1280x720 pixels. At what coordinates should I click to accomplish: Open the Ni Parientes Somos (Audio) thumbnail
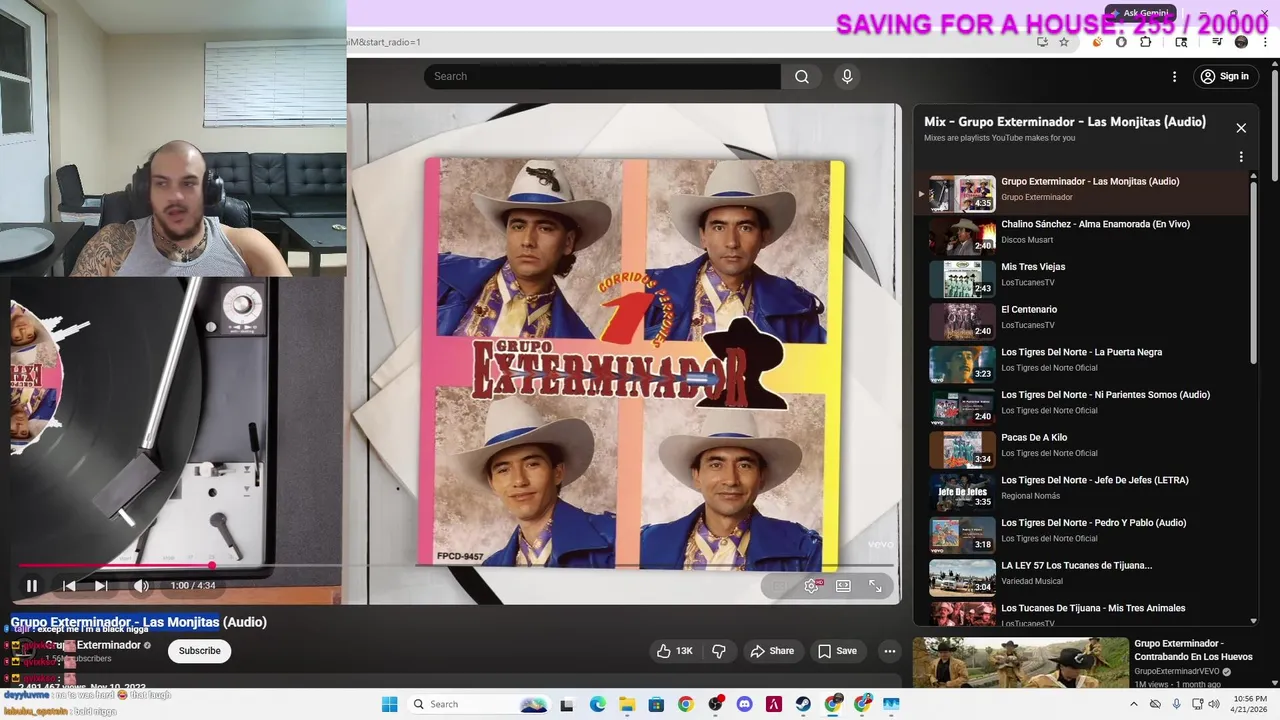962,407
